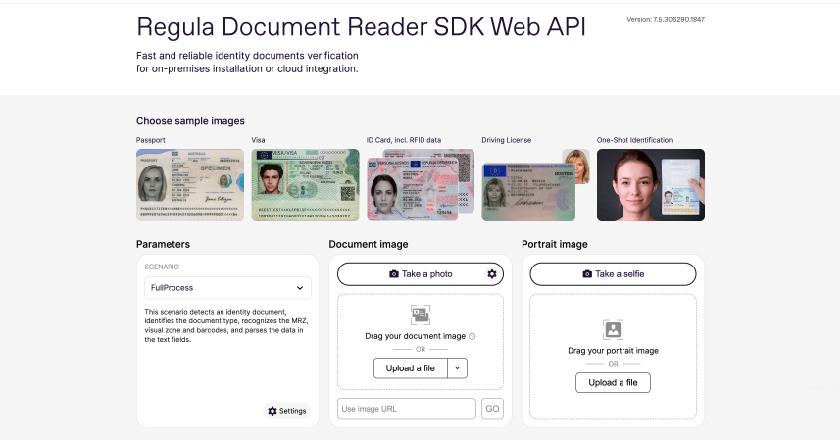Click the 'Drag your portrait image' text
This screenshot has height=440, width=840.
pyautogui.click(x=613, y=351)
